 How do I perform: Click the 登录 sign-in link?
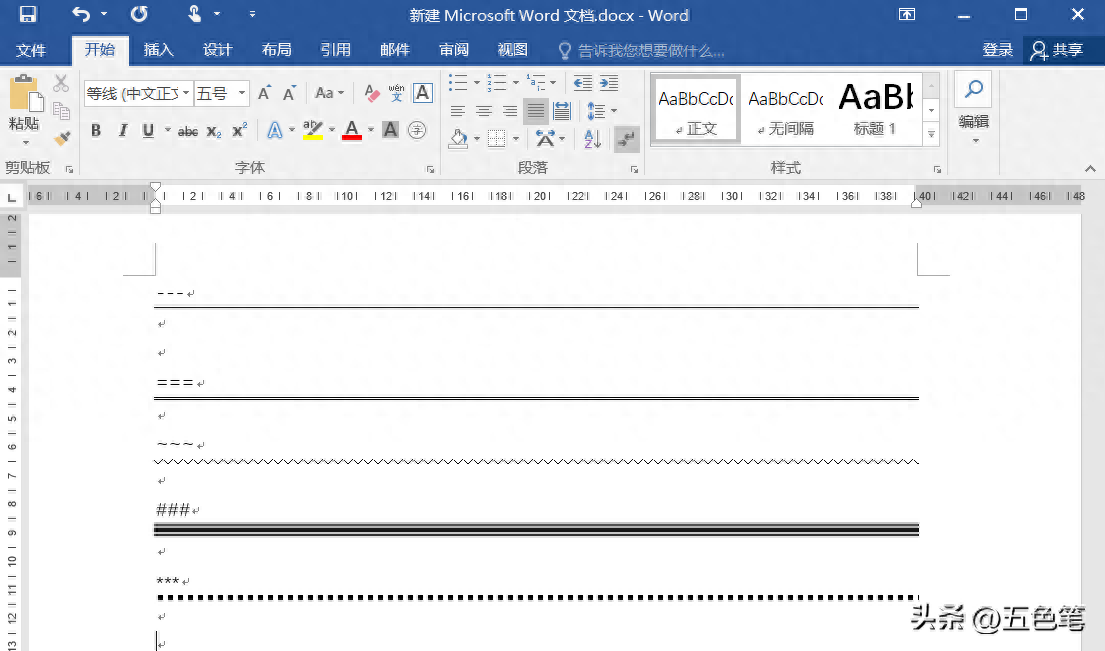click(997, 50)
